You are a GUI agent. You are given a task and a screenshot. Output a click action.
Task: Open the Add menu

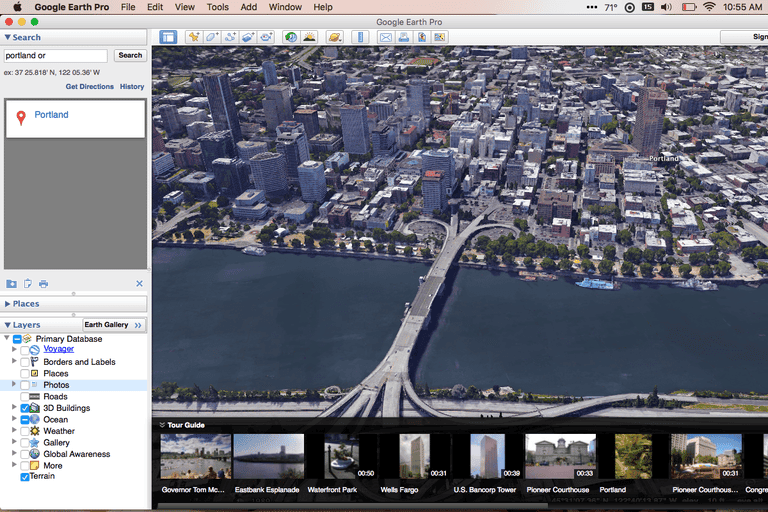click(248, 7)
